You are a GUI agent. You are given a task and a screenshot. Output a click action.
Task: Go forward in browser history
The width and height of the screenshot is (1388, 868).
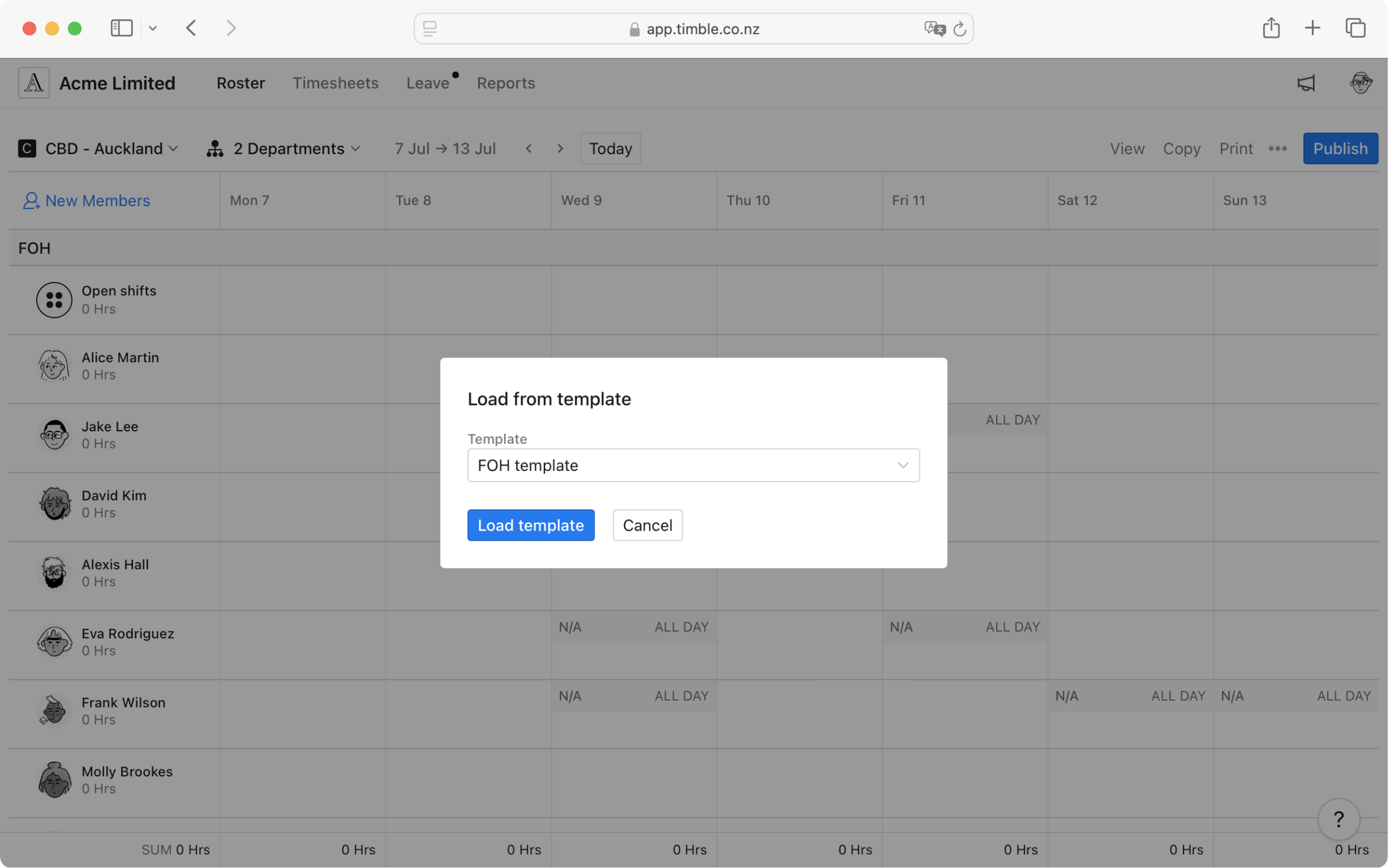[231, 28]
